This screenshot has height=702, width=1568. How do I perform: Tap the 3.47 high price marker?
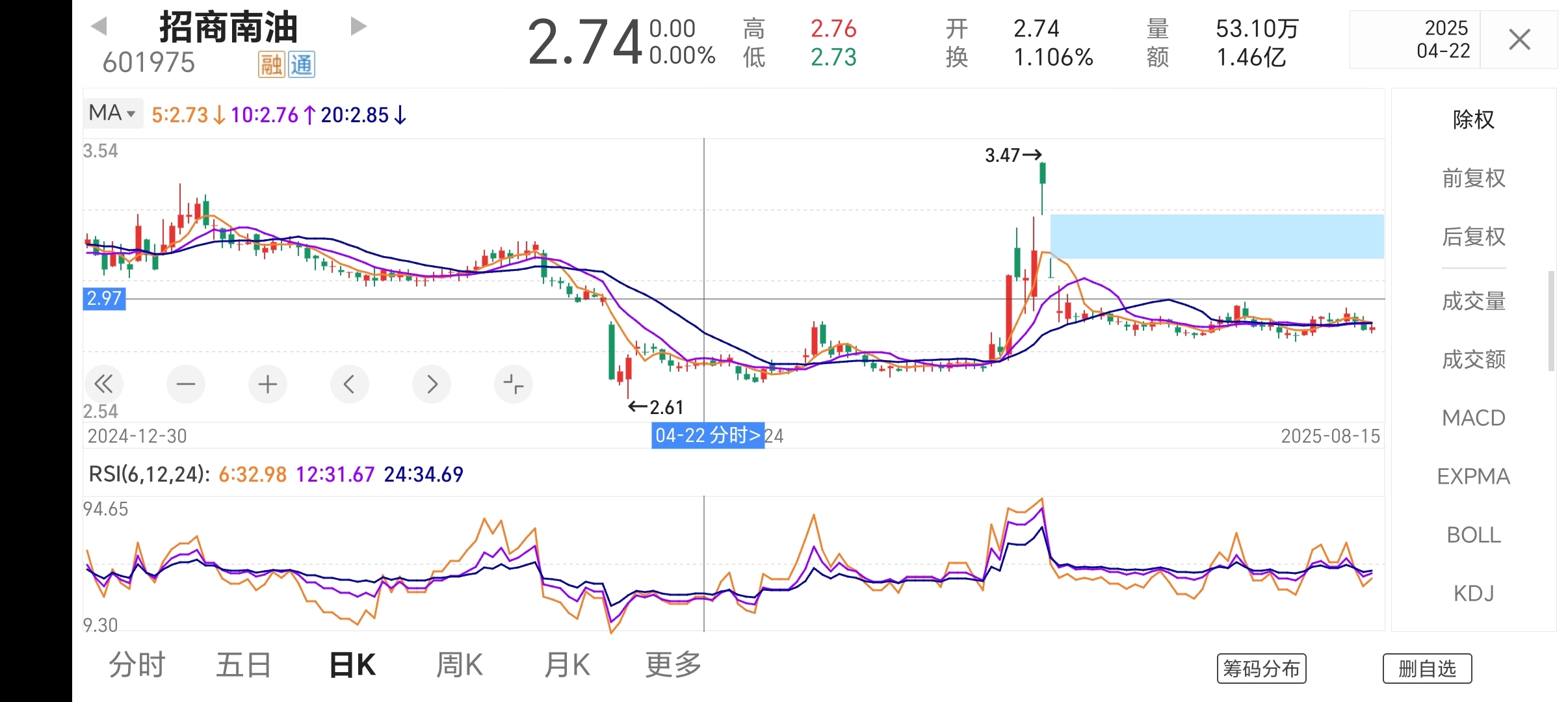[1013, 155]
